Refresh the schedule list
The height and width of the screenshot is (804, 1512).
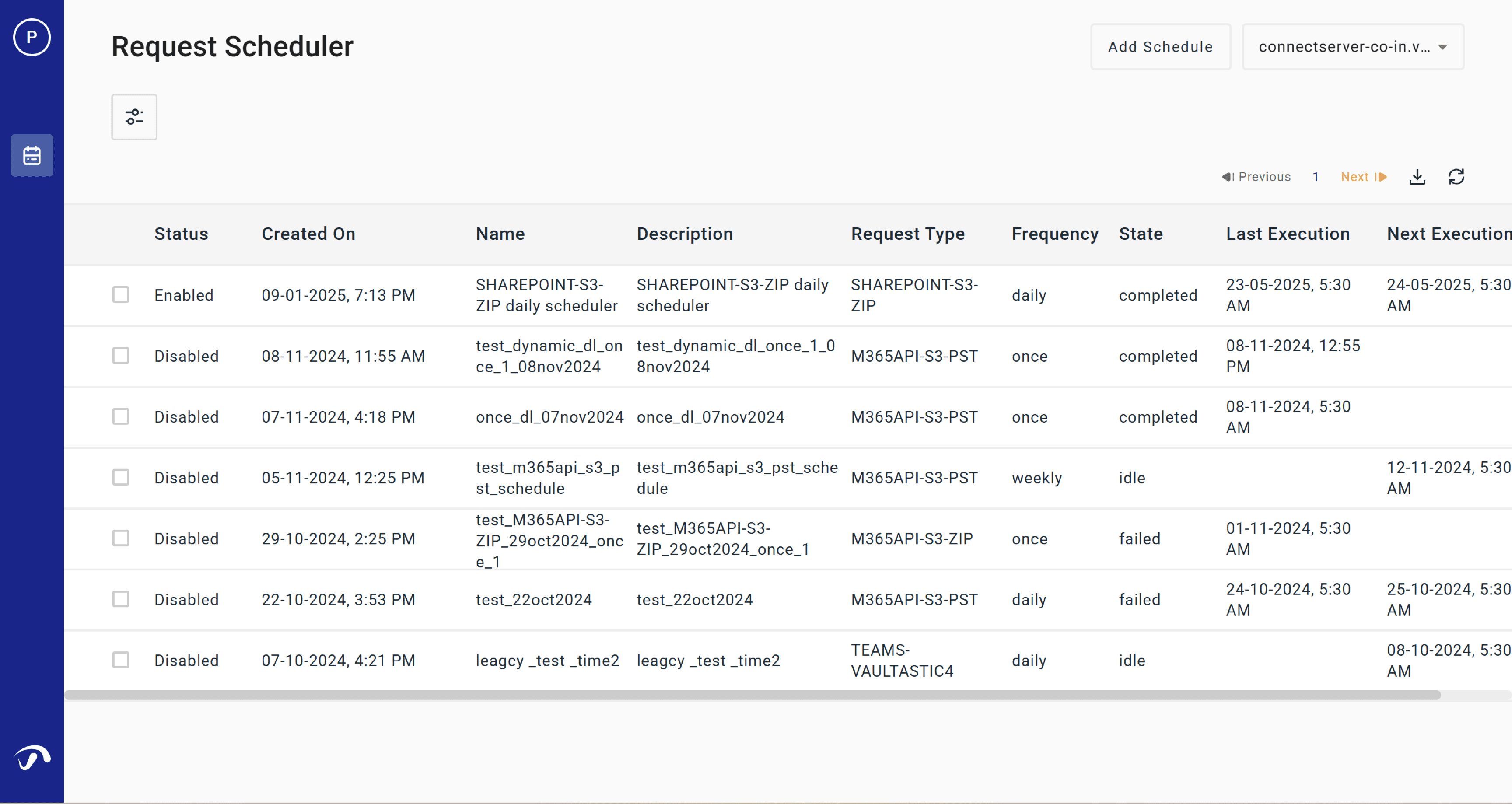coord(1456,177)
